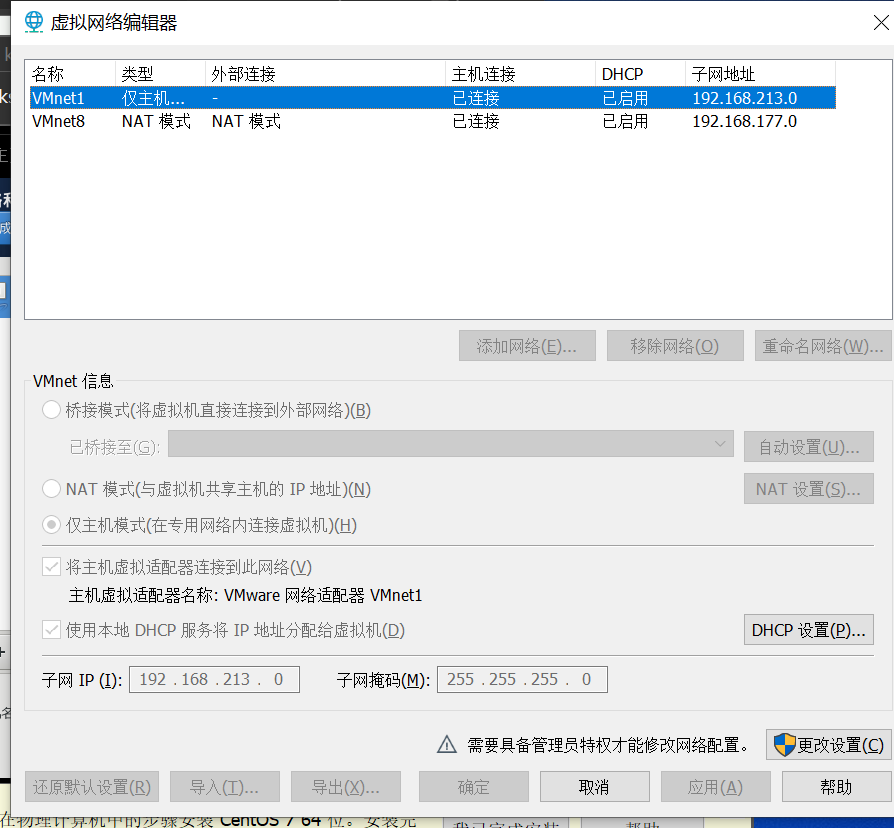This screenshot has width=894, height=828.
Task: Click the Virtual Network Editor globe icon
Action: (34, 22)
